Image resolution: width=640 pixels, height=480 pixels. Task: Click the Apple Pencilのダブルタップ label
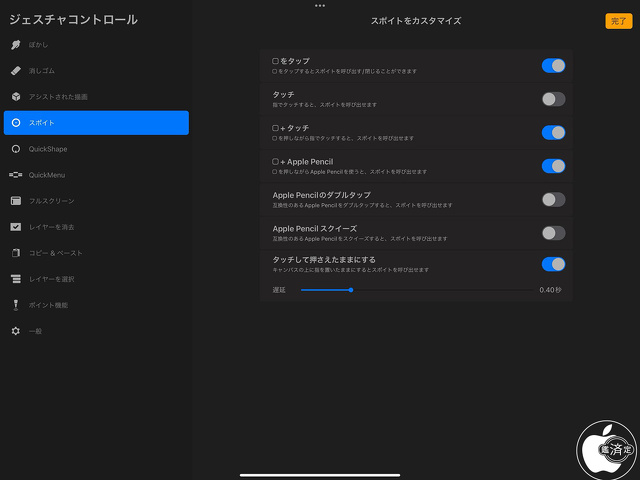[322, 195]
